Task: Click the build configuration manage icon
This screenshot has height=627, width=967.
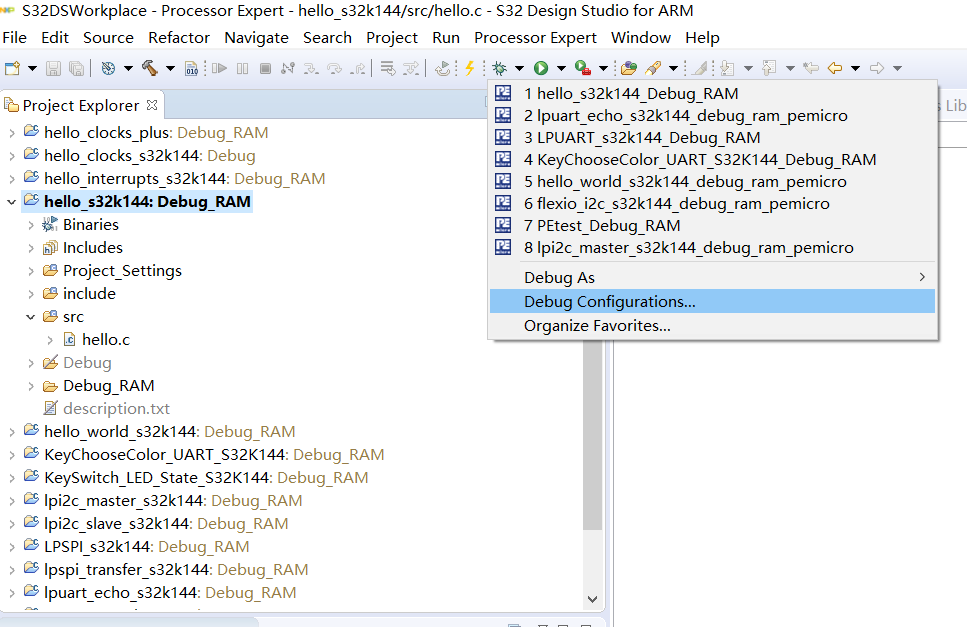Action: pyautogui.click(x=108, y=68)
